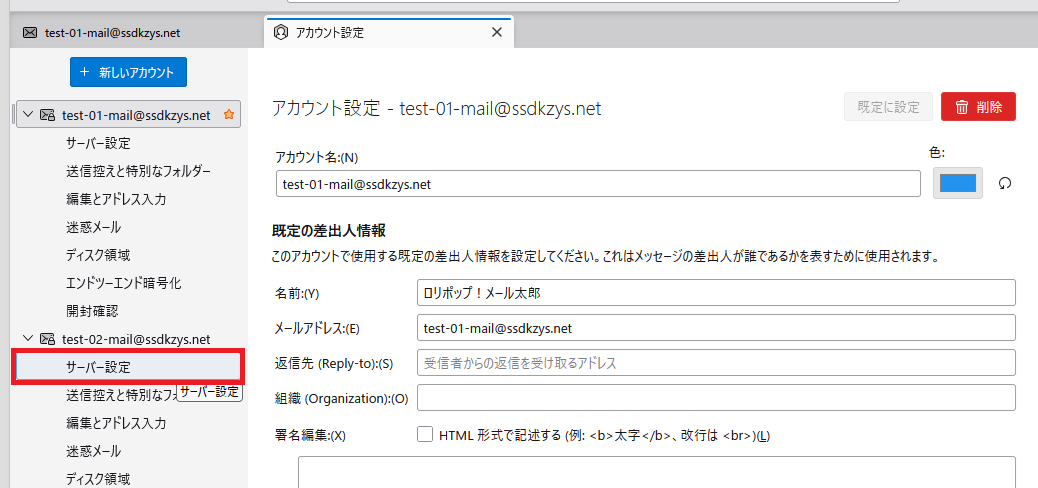1038x488 pixels.
Task: Enable the HTML 形式で記述する checkbox
Action: point(425,435)
